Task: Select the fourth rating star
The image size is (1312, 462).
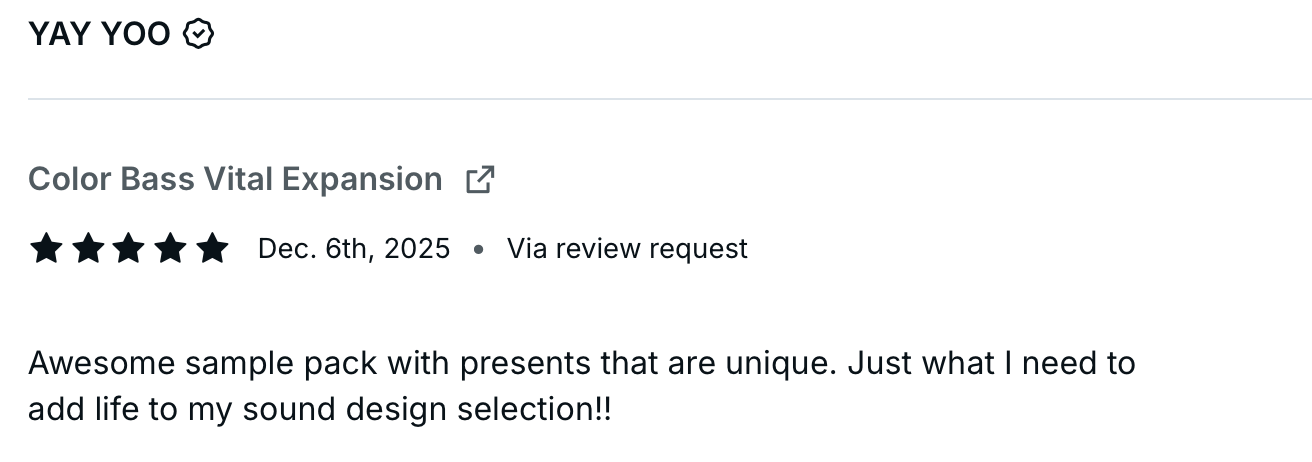Action: (x=170, y=248)
